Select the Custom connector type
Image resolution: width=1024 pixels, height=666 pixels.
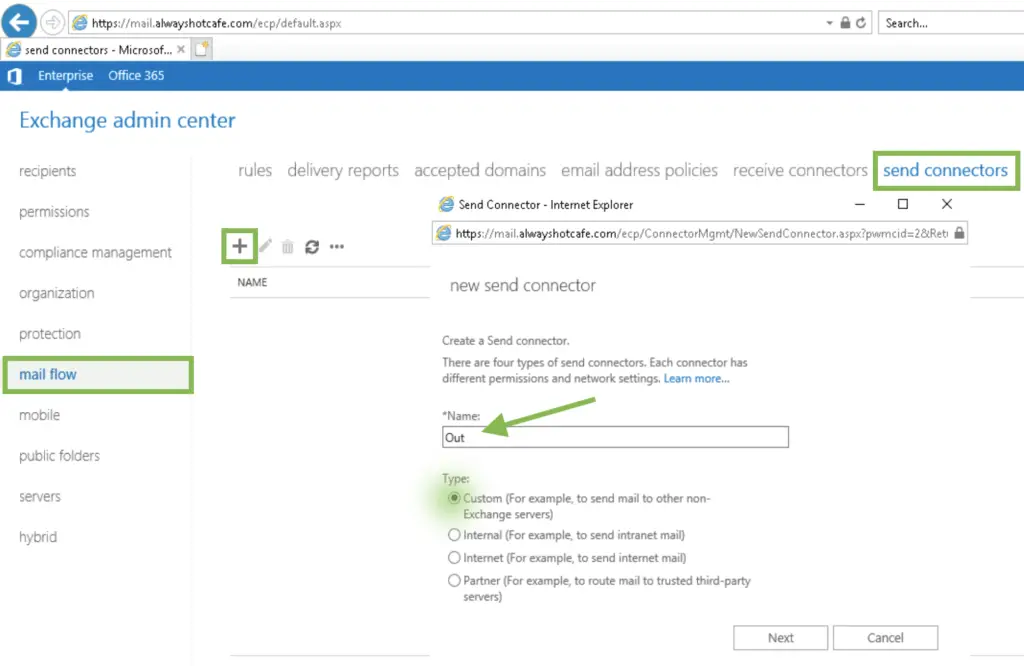click(x=454, y=498)
